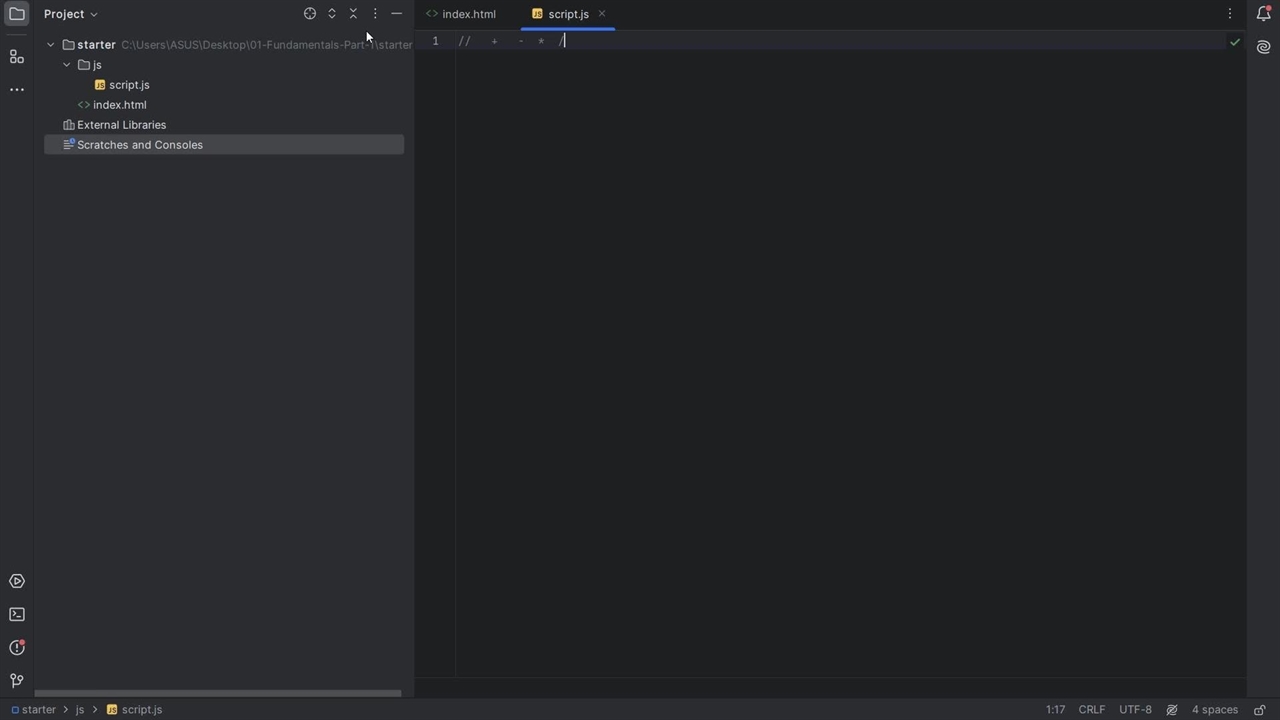
Task: Select External Libraries in project tree
Action: [121, 125]
